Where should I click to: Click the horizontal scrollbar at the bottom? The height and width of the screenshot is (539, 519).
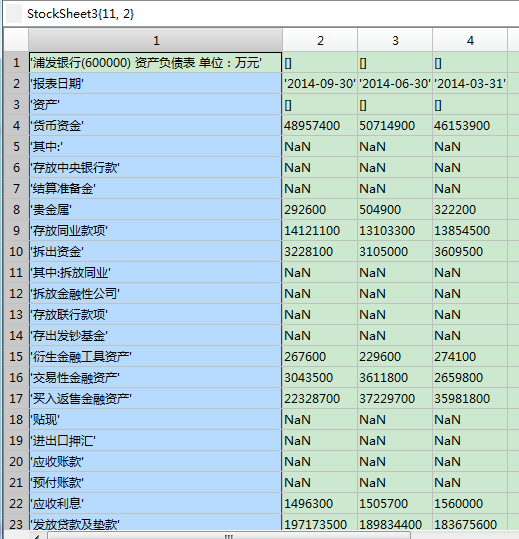point(229,536)
